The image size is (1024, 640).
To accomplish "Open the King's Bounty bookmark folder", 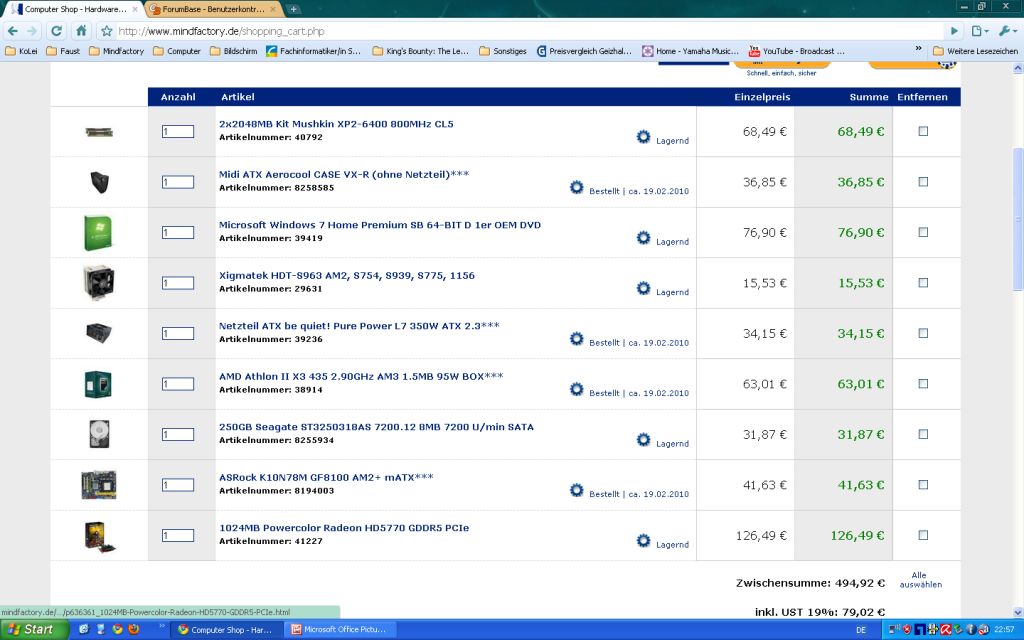I will 421,51.
